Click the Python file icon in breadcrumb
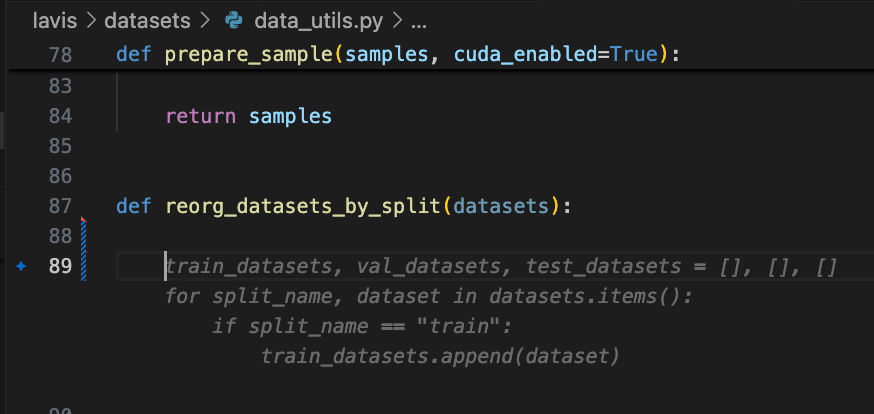The height and width of the screenshot is (414, 874). pyautogui.click(x=234, y=20)
